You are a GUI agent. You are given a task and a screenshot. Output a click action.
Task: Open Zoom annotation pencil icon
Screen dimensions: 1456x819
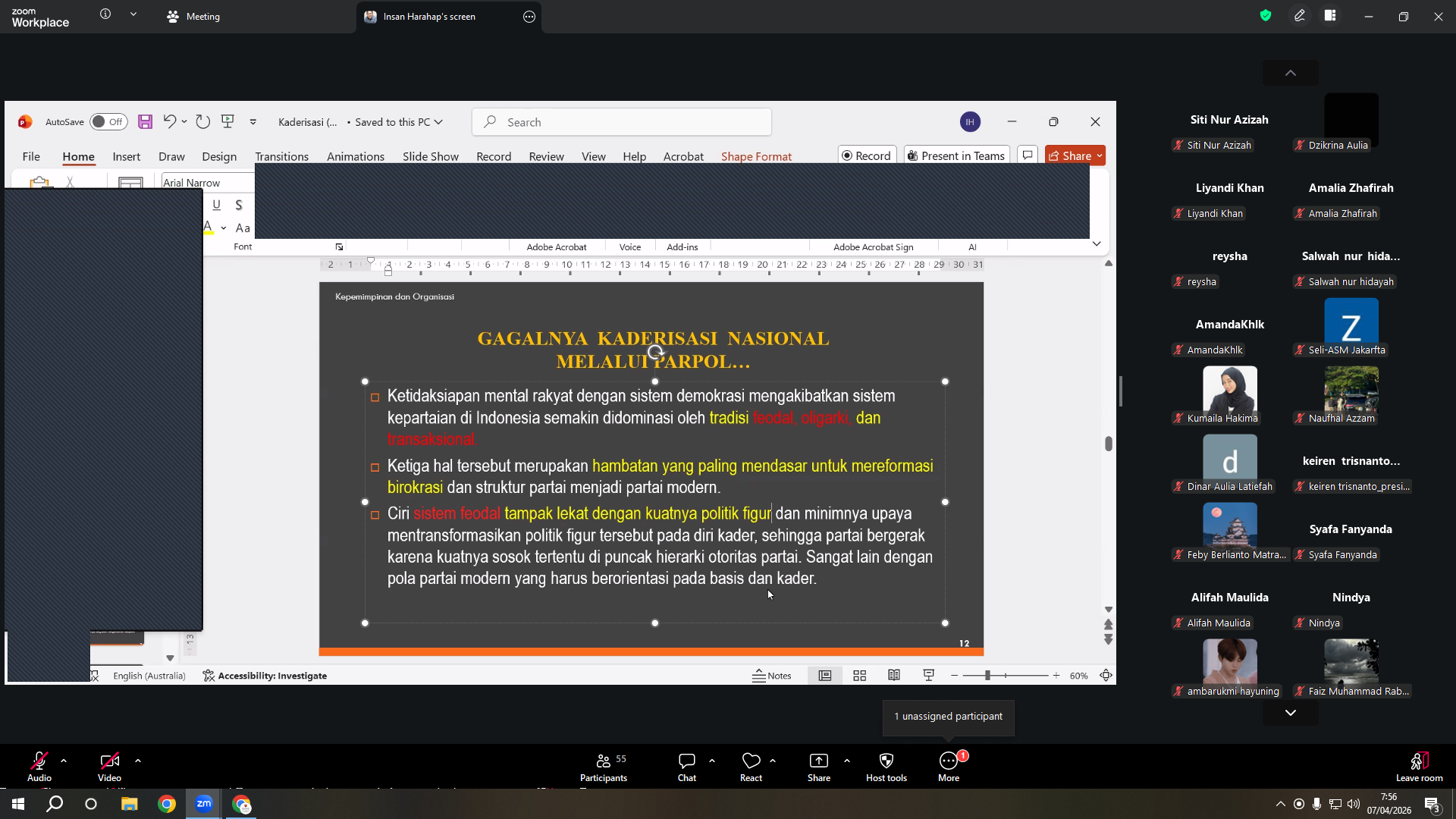(x=1300, y=16)
